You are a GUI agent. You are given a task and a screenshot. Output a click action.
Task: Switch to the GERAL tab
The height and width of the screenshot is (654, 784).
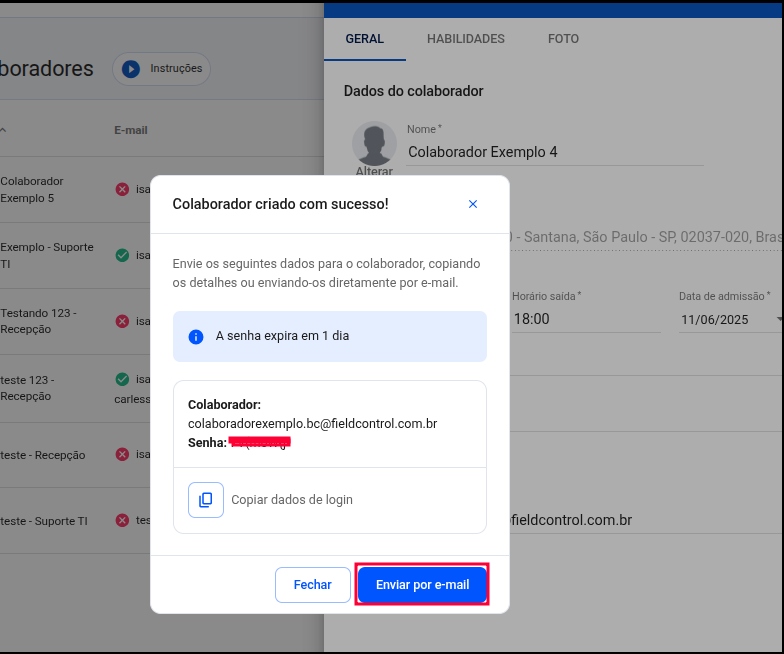pos(364,39)
